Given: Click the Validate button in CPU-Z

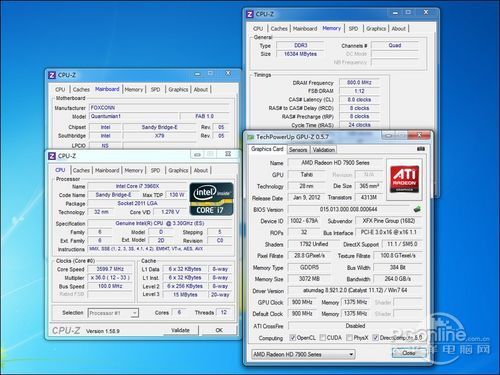Looking at the screenshot, I should click(180, 330).
